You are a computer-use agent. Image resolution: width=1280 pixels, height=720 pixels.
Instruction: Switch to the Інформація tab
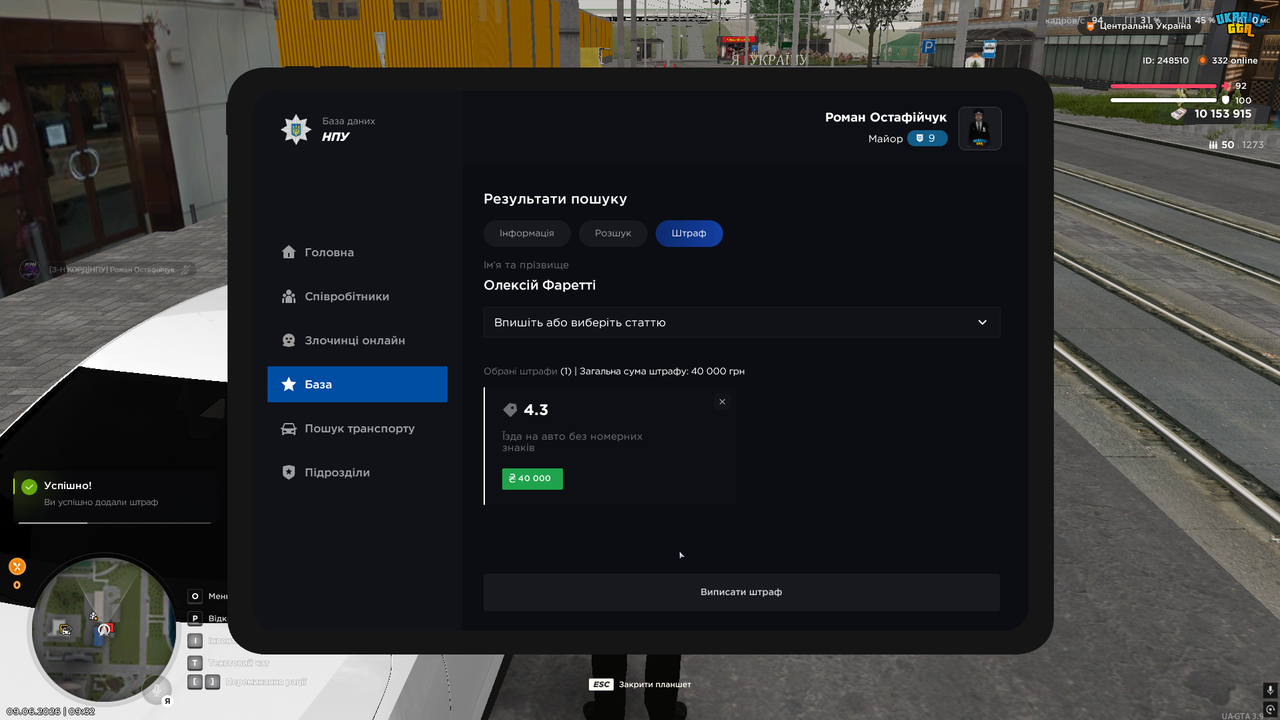click(x=527, y=233)
